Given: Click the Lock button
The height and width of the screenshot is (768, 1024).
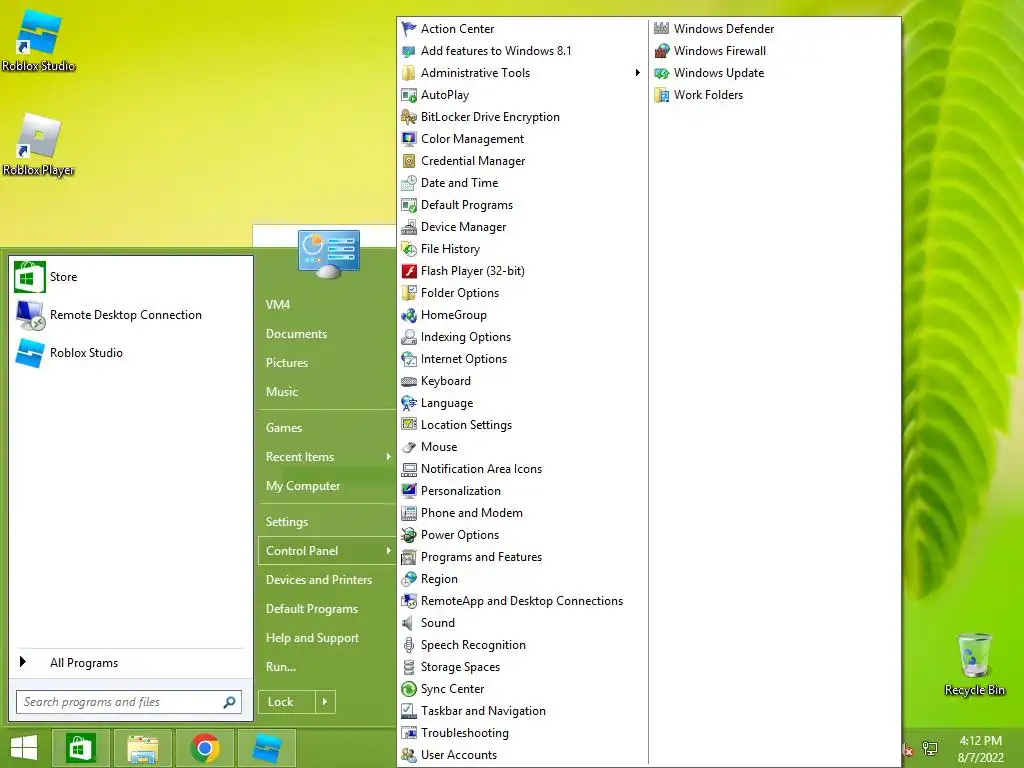Looking at the screenshot, I should [x=287, y=702].
